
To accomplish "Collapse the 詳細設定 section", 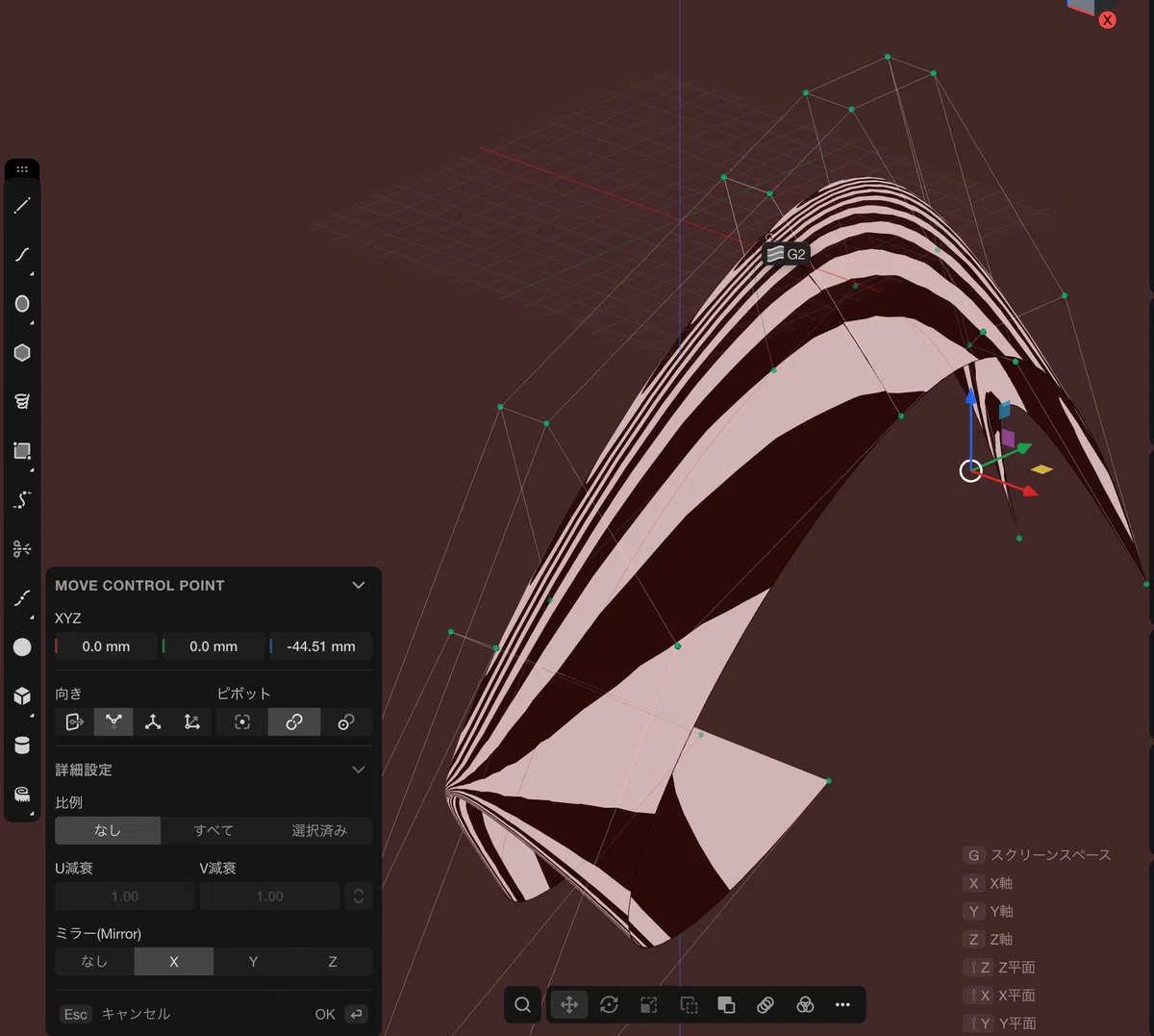I will click(x=359, y=770).
